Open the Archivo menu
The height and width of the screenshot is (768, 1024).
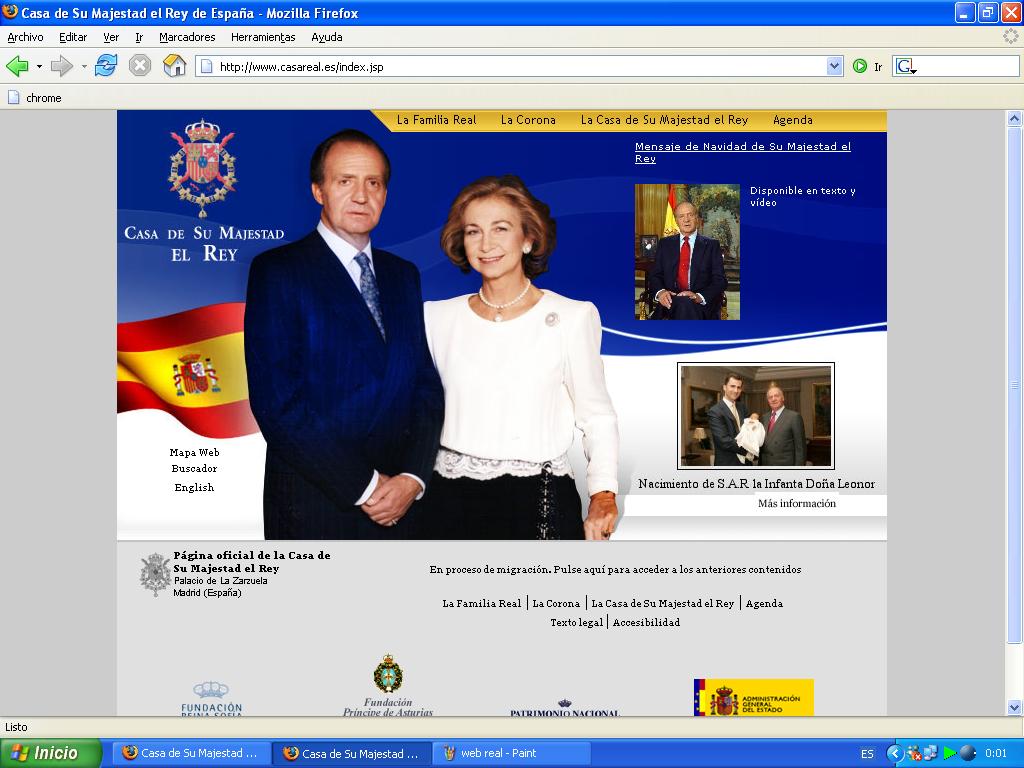pos(25,37)
